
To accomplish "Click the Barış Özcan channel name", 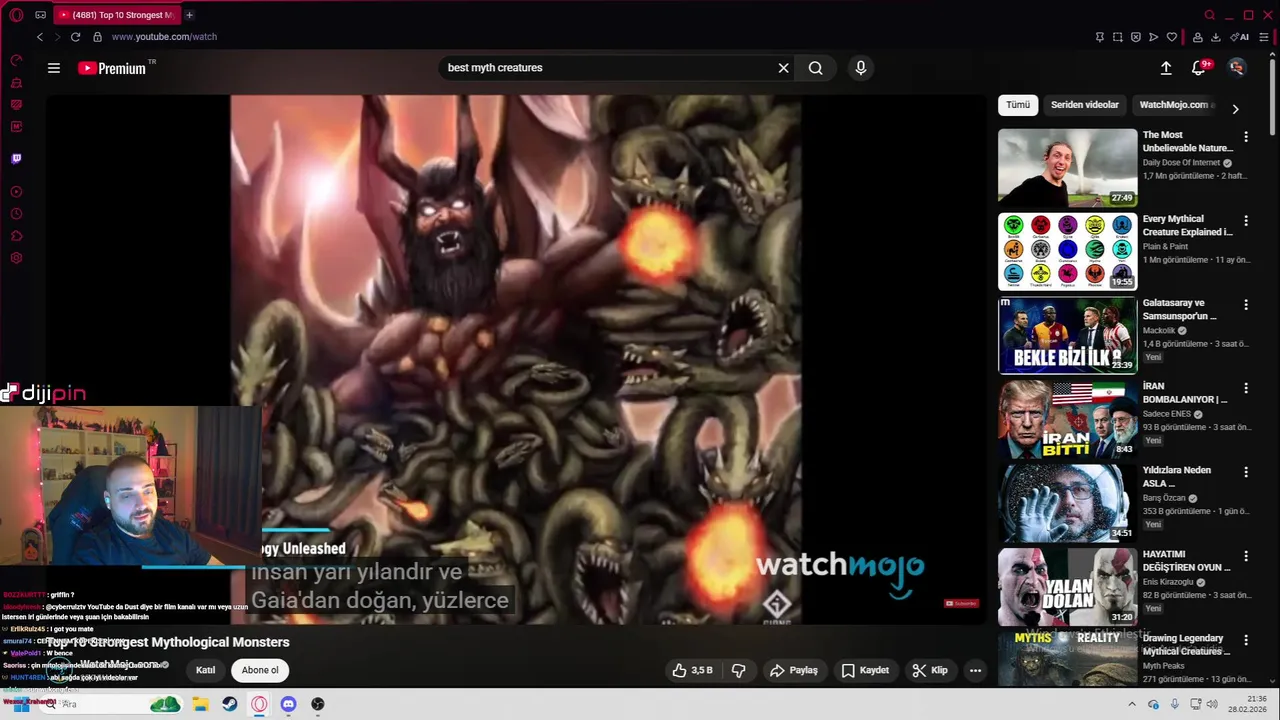I will (1164, 498).
